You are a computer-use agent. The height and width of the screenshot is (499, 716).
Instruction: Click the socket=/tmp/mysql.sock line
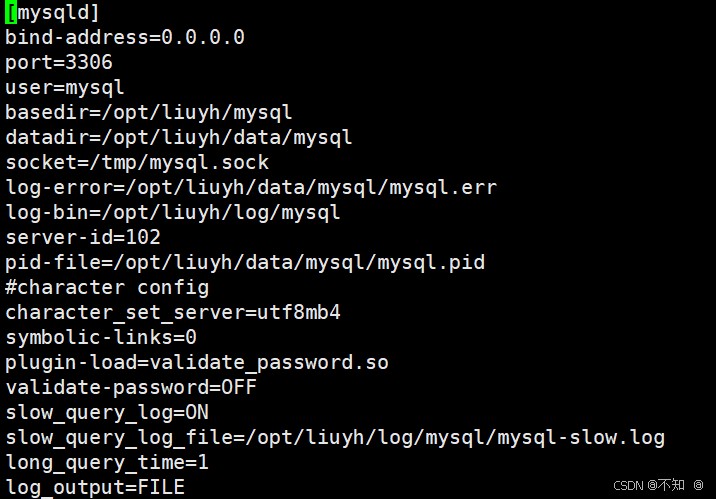point(137,163)
